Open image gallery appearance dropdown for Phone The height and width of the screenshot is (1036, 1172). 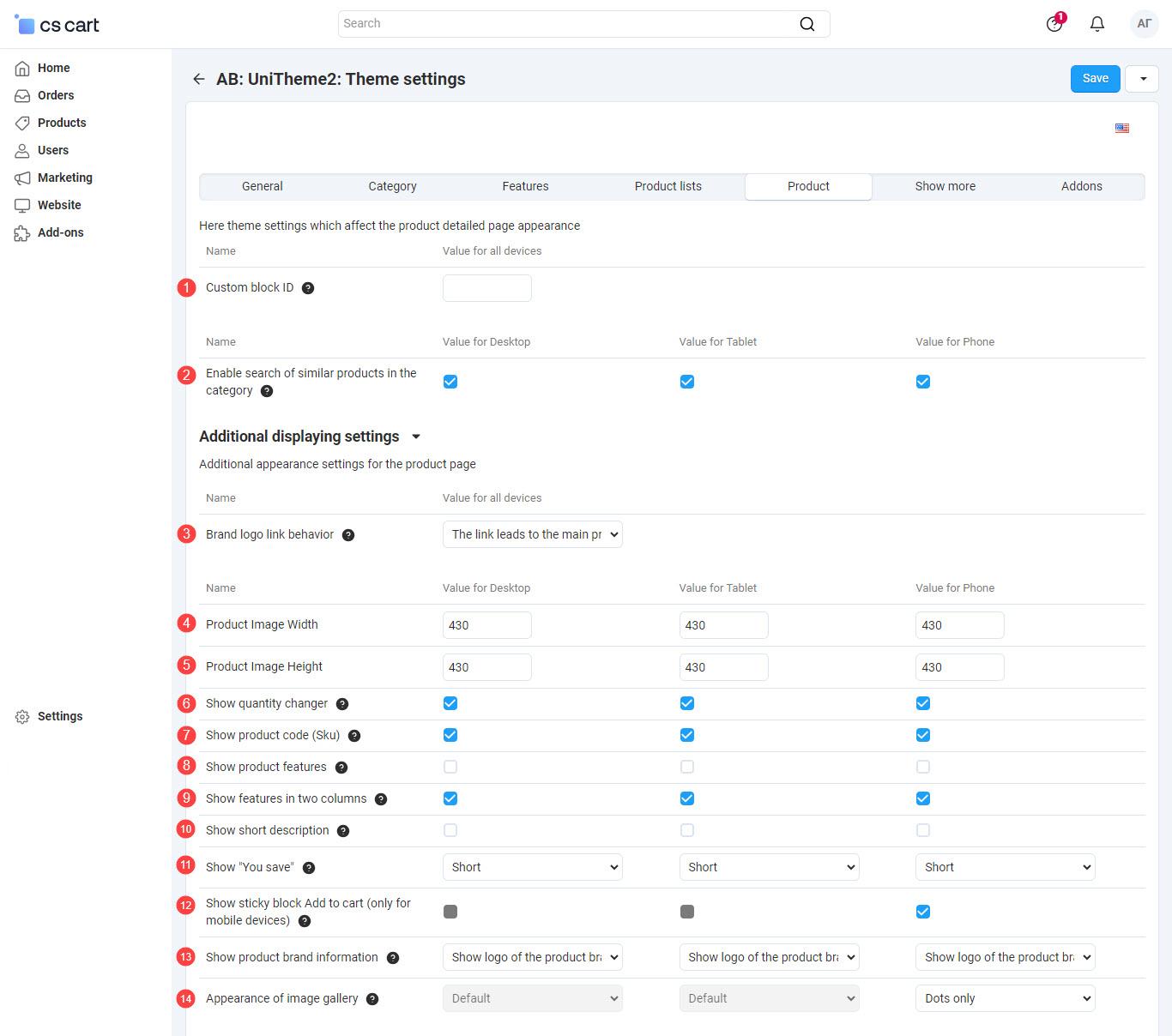[x=1006, y=998]
